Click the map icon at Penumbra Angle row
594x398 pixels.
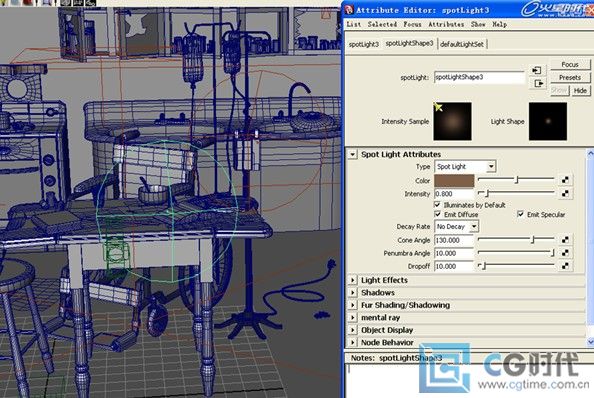(565, 253)
